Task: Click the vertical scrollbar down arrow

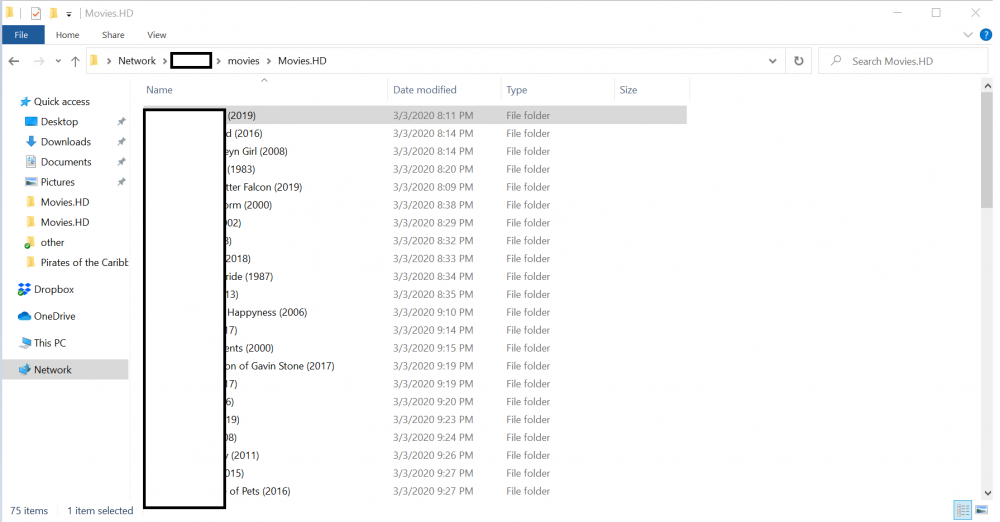Action: [x=987, y=493]
